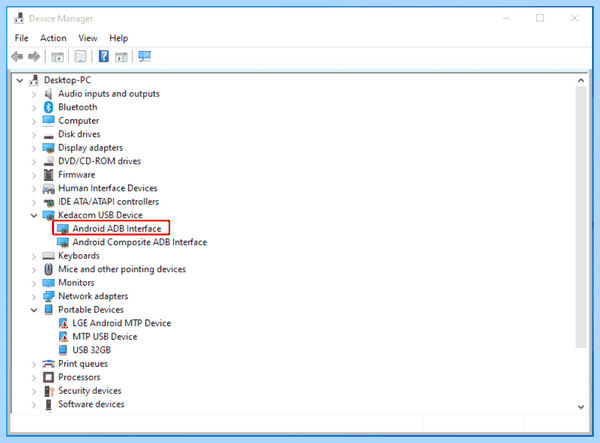
Task: Open the View menu
Action: coord(88,38)
